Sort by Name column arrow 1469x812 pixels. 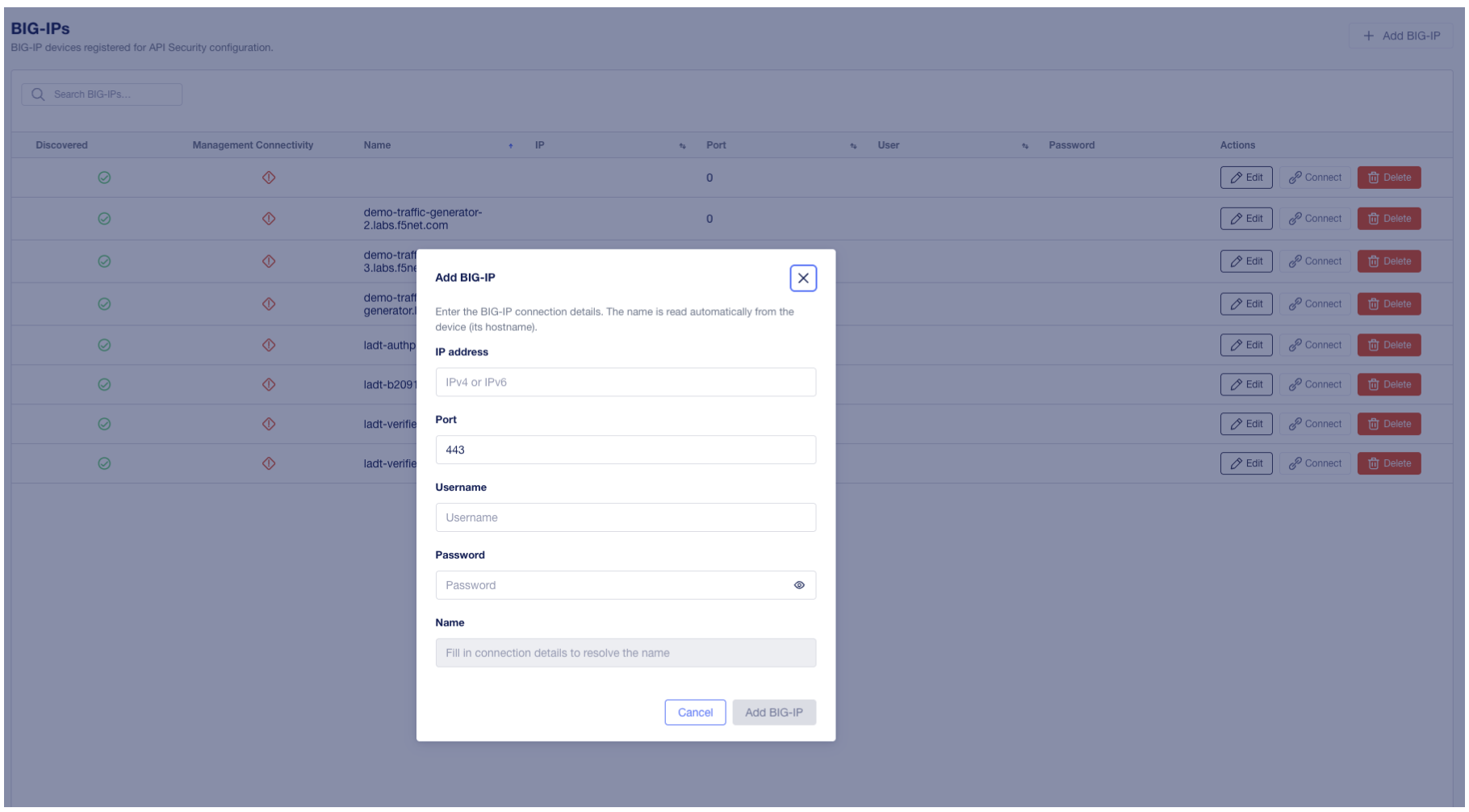click(x=510, y=146)
